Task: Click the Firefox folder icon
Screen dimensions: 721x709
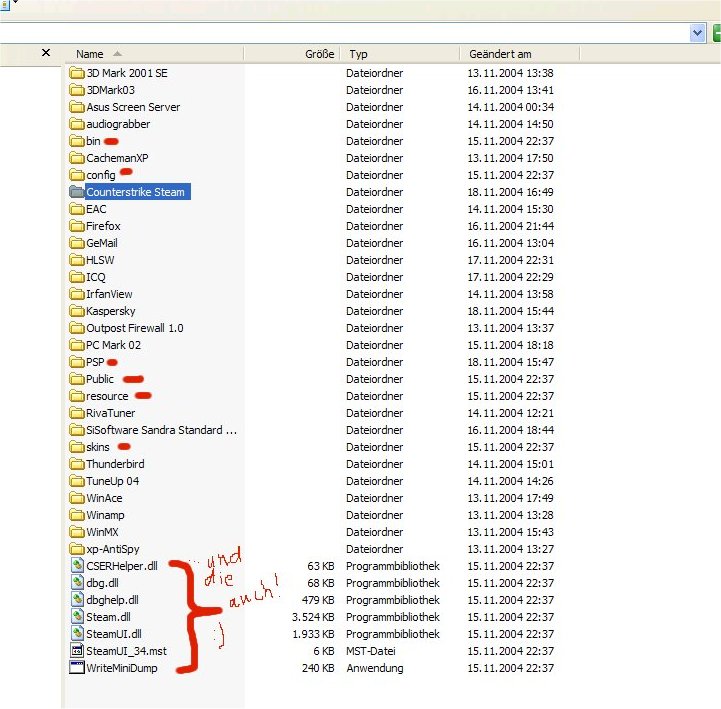Action: (x=77, y=226)
